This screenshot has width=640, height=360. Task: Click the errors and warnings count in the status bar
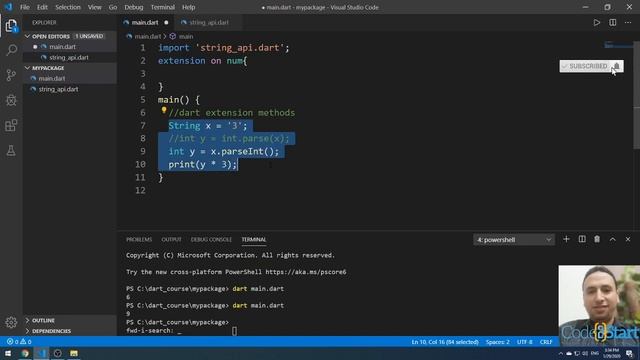click(19, 342)
